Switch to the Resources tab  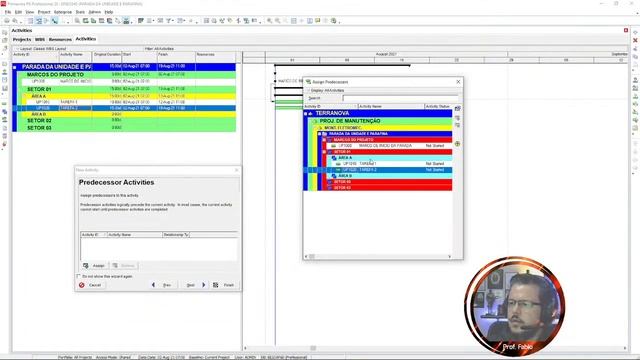[x=60, y=40]
